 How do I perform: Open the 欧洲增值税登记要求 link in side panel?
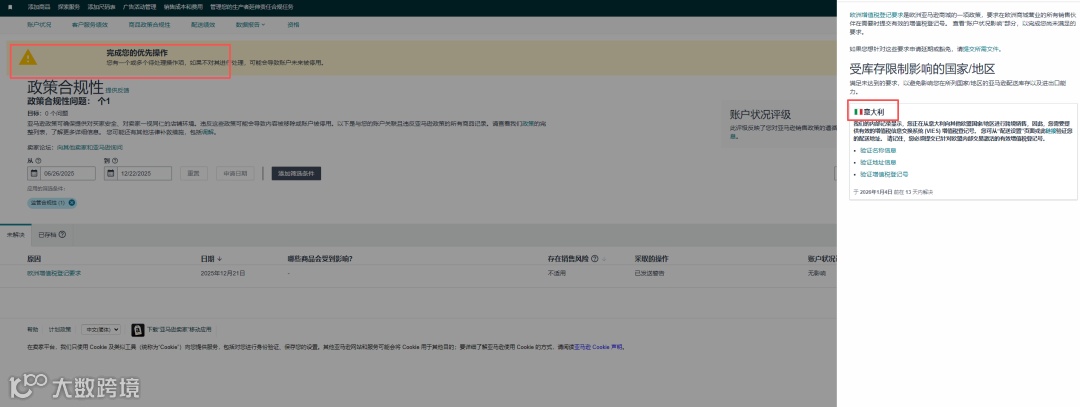875,13
